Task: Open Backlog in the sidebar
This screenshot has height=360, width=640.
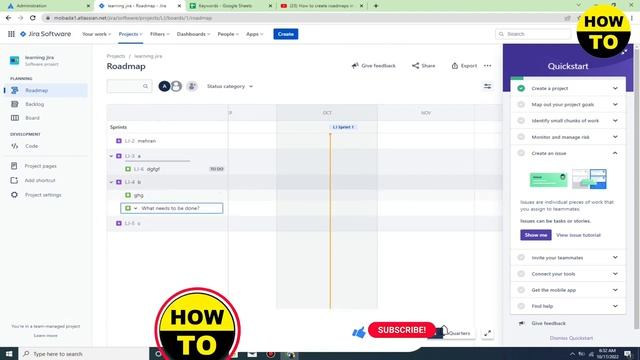Action: pyautogui.click(x=34, y=104)
